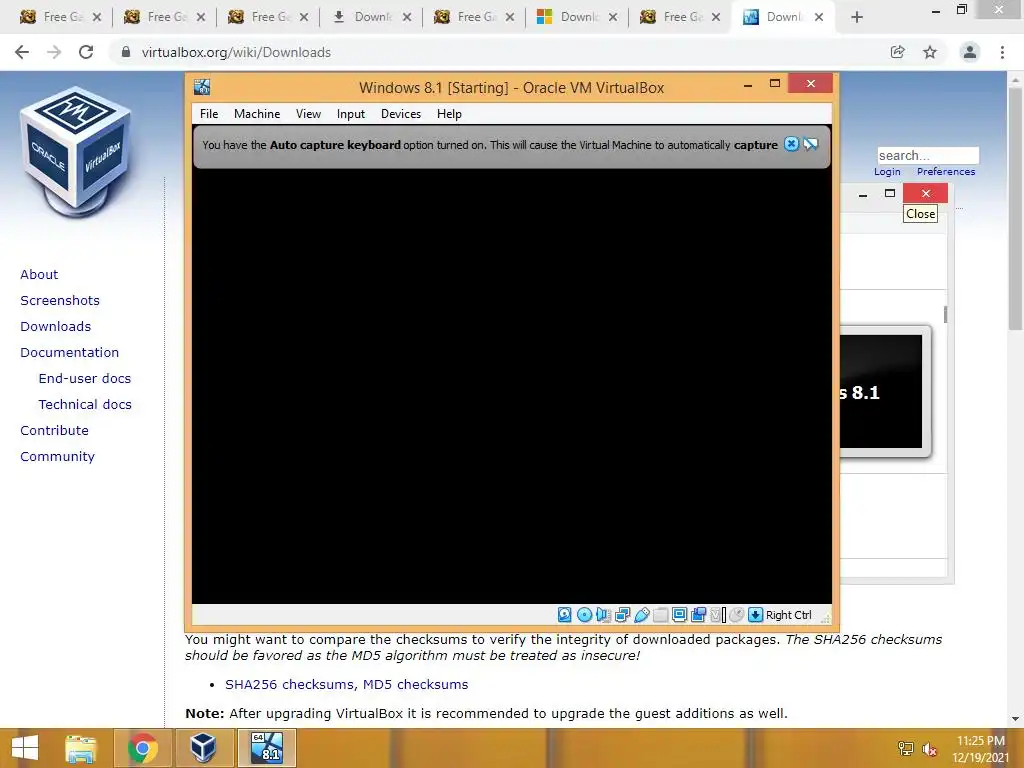Click the muted speaker tray icon

pos(930,749)
